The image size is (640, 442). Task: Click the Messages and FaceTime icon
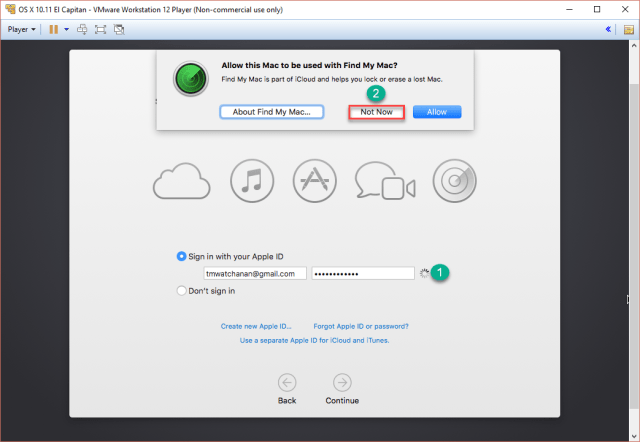point(385,181)
